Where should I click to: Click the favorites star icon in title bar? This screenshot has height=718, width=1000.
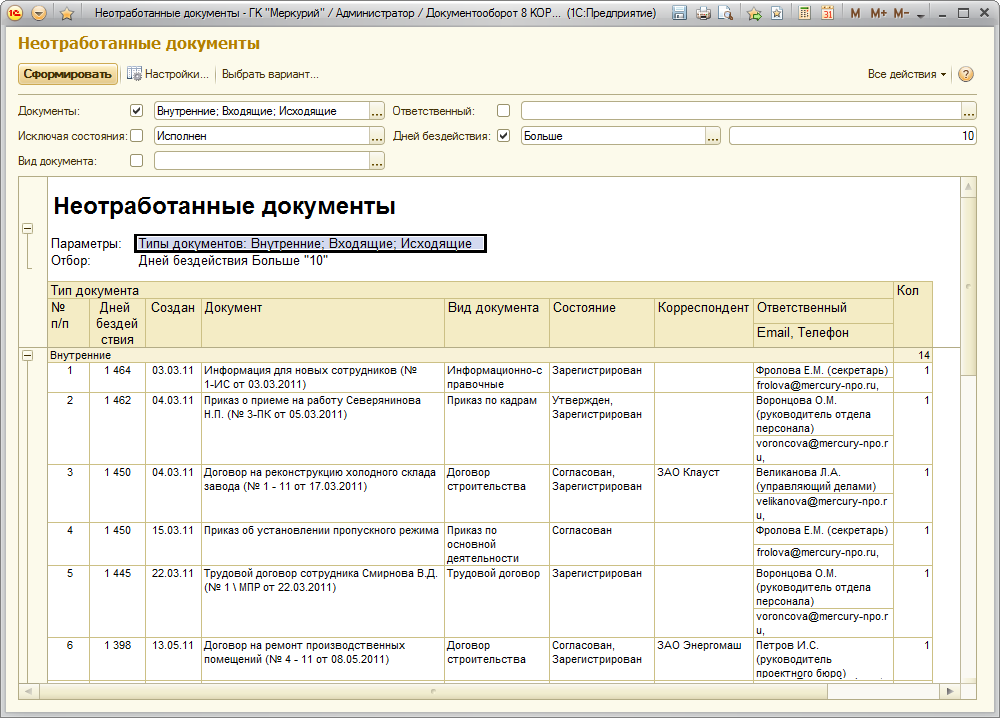pyautogui.click(x=66, y=13)
